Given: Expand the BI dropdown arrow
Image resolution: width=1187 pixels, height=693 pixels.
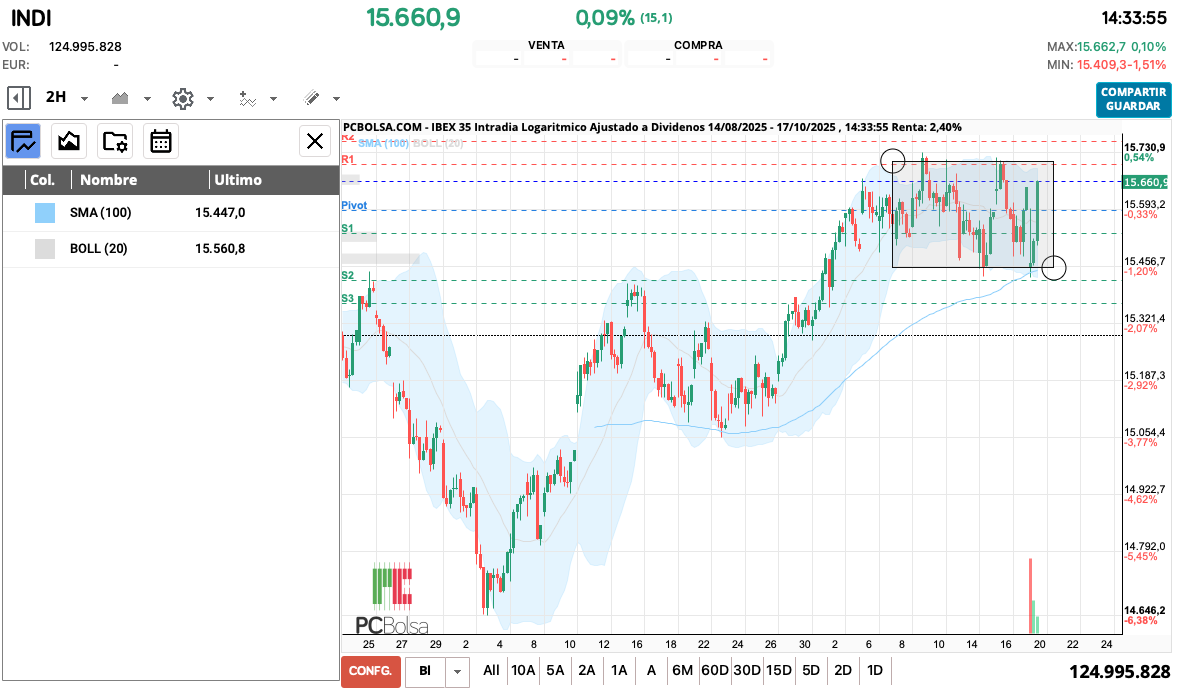Looking at the screenshot, I should 457,671.
